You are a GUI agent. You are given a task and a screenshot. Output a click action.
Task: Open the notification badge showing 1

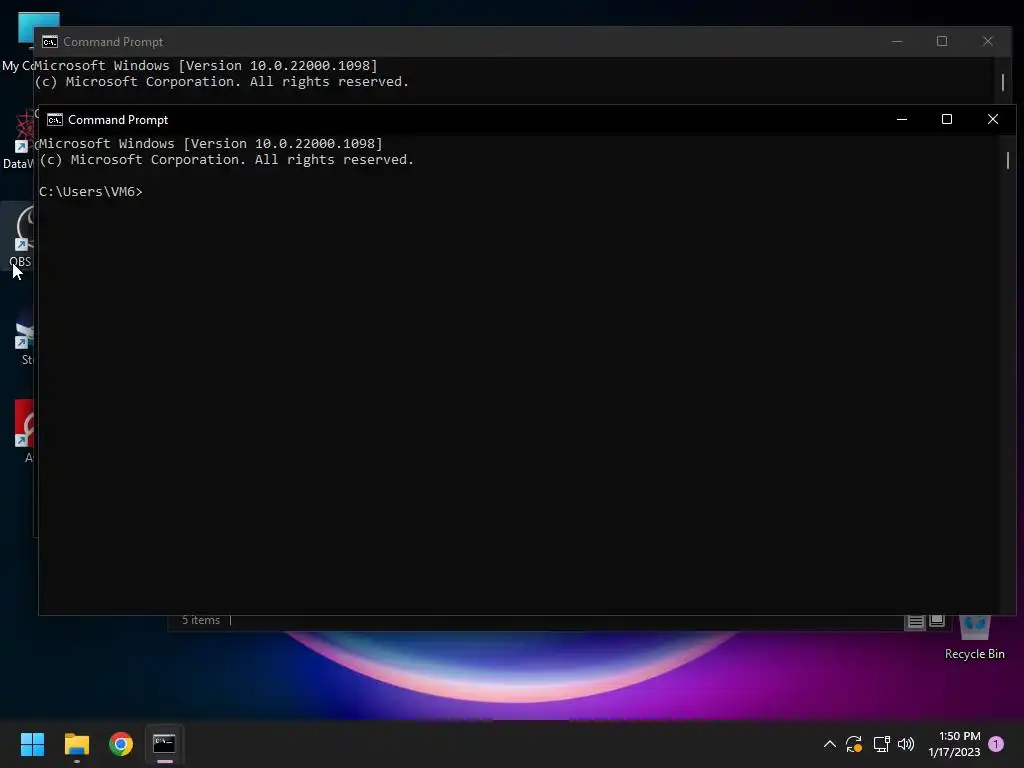pyautogui.click(x=996, y=744)
